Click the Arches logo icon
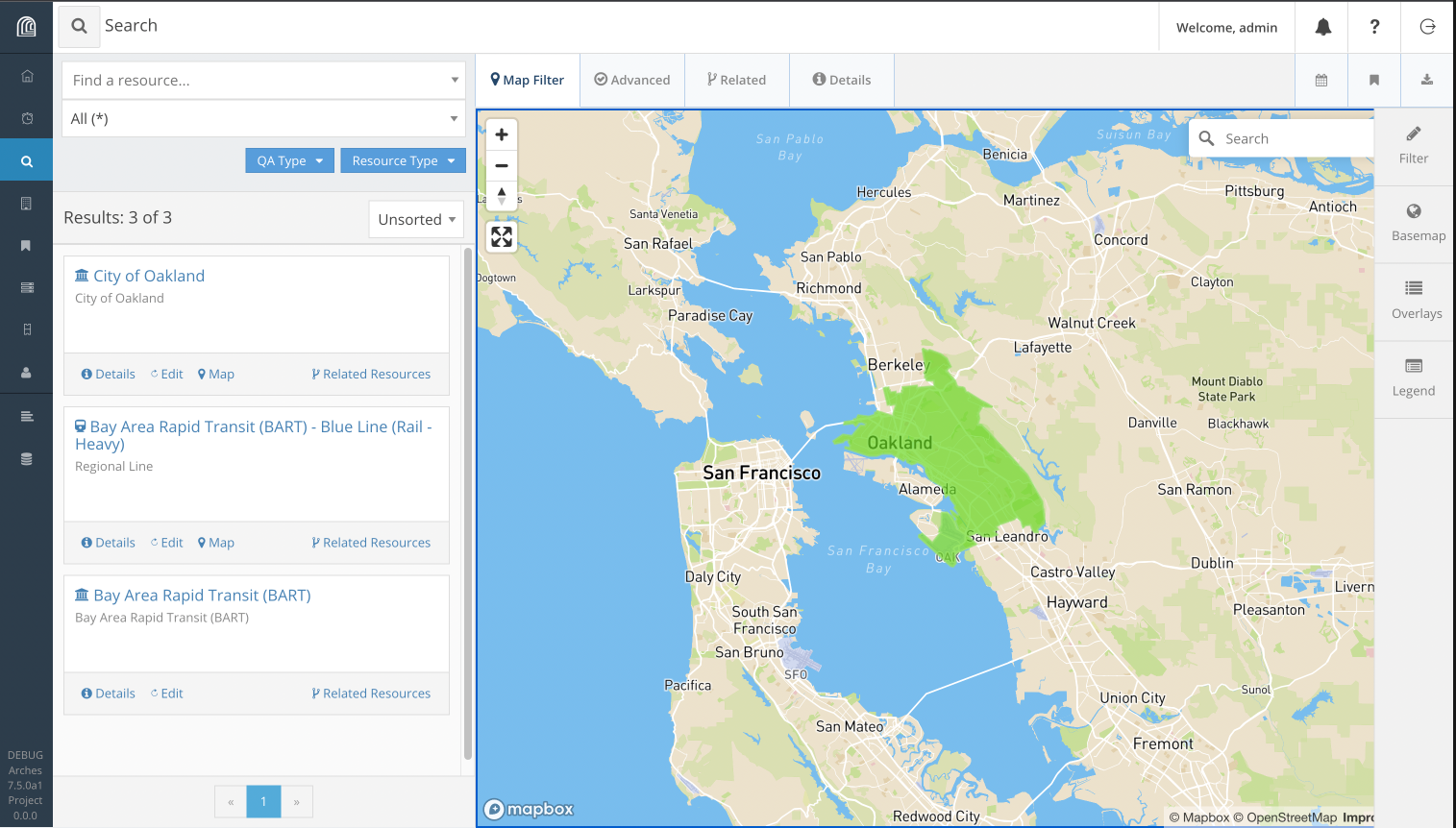This screenshot has width=1456, height=828. 26,27
